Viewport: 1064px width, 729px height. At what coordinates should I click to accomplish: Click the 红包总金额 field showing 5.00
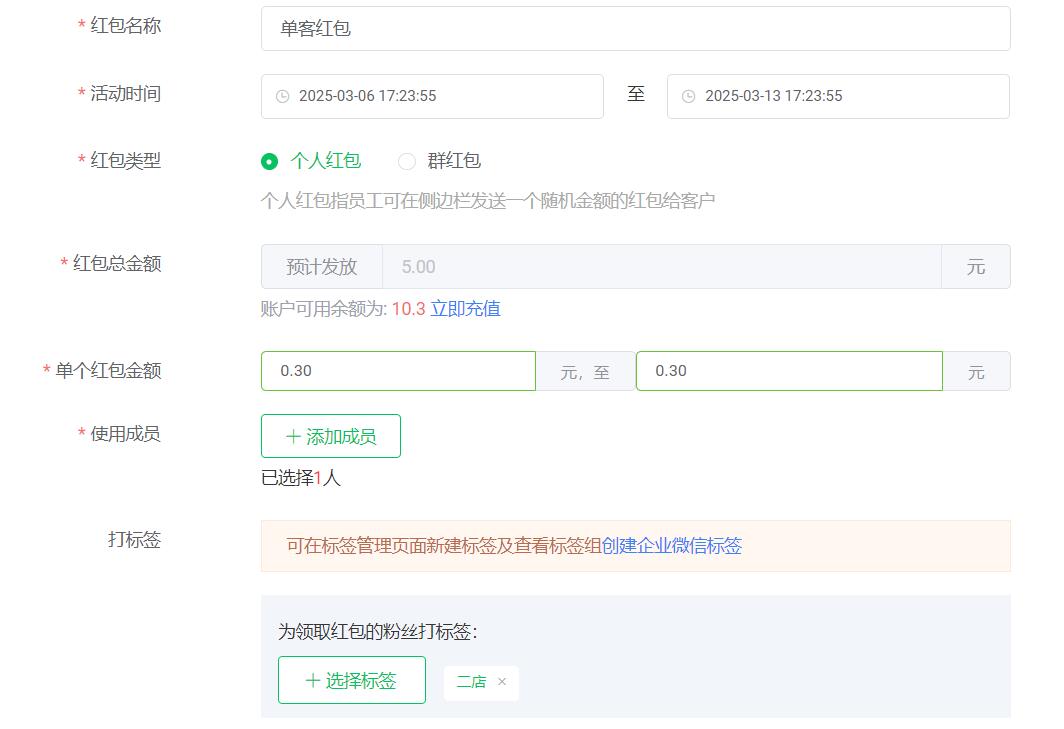(660, 267)
